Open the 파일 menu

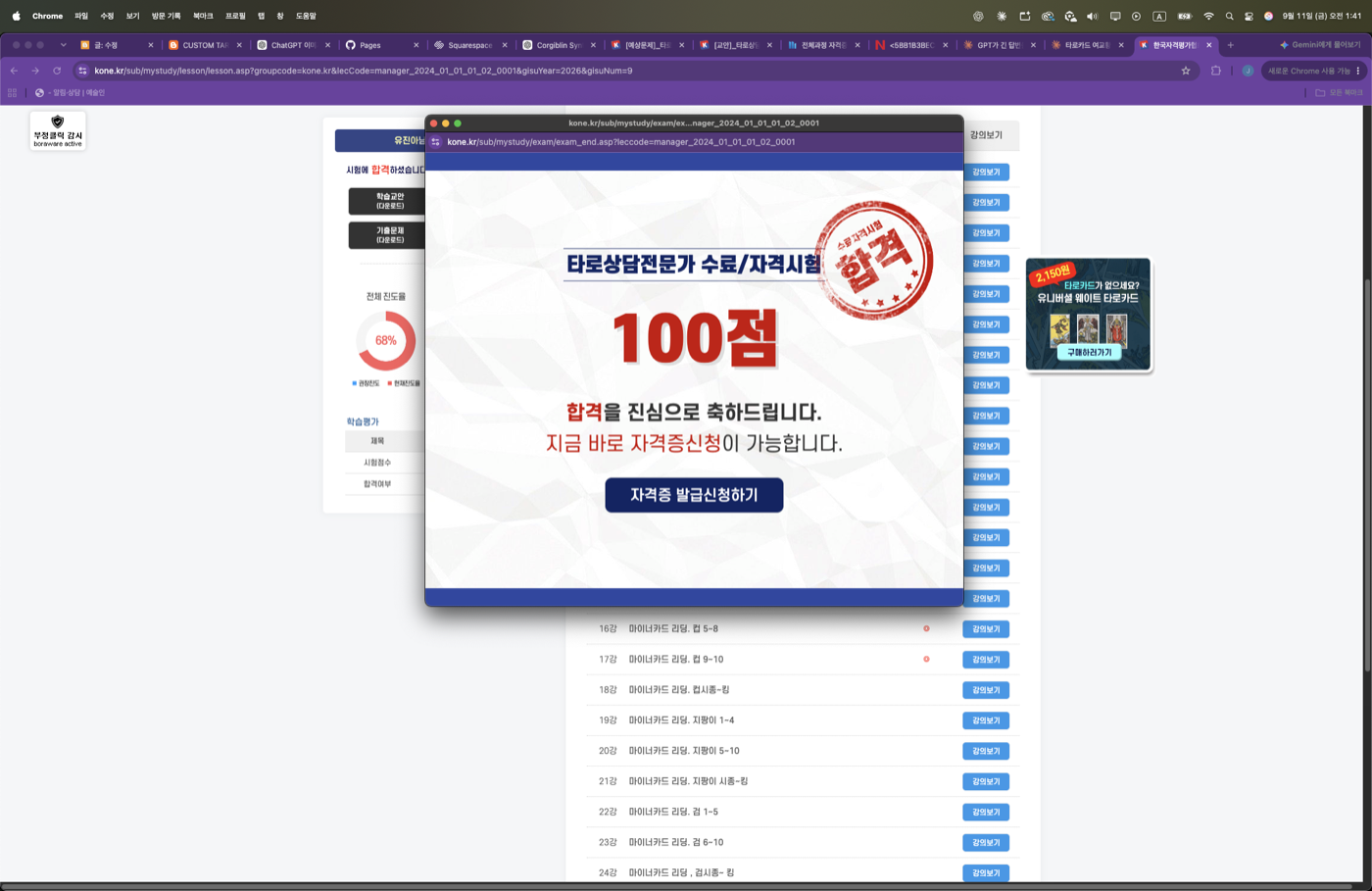pos(81,16)
